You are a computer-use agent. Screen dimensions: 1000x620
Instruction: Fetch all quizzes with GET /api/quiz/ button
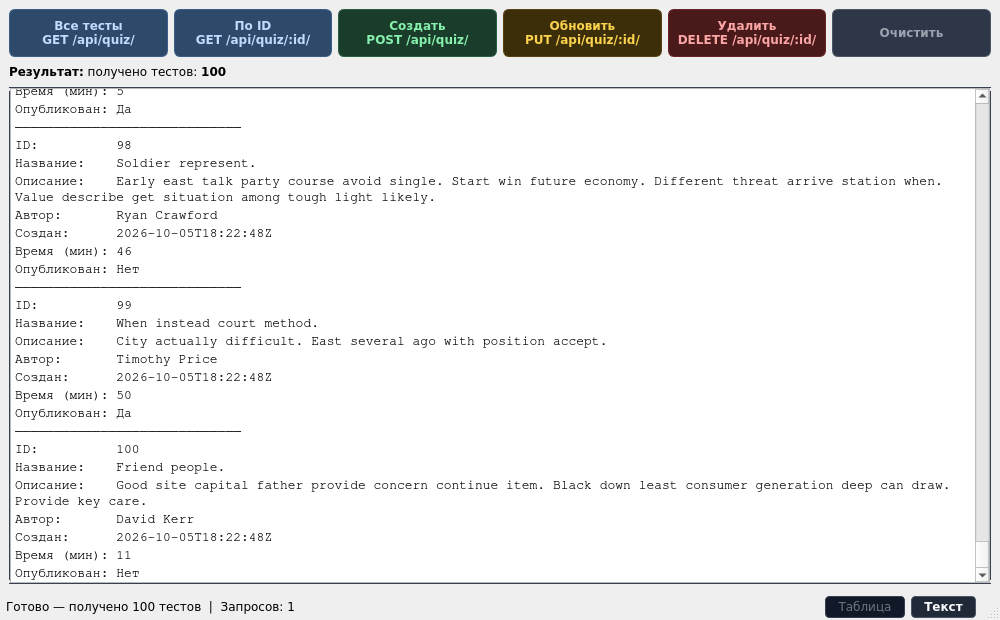pos(88,33)
